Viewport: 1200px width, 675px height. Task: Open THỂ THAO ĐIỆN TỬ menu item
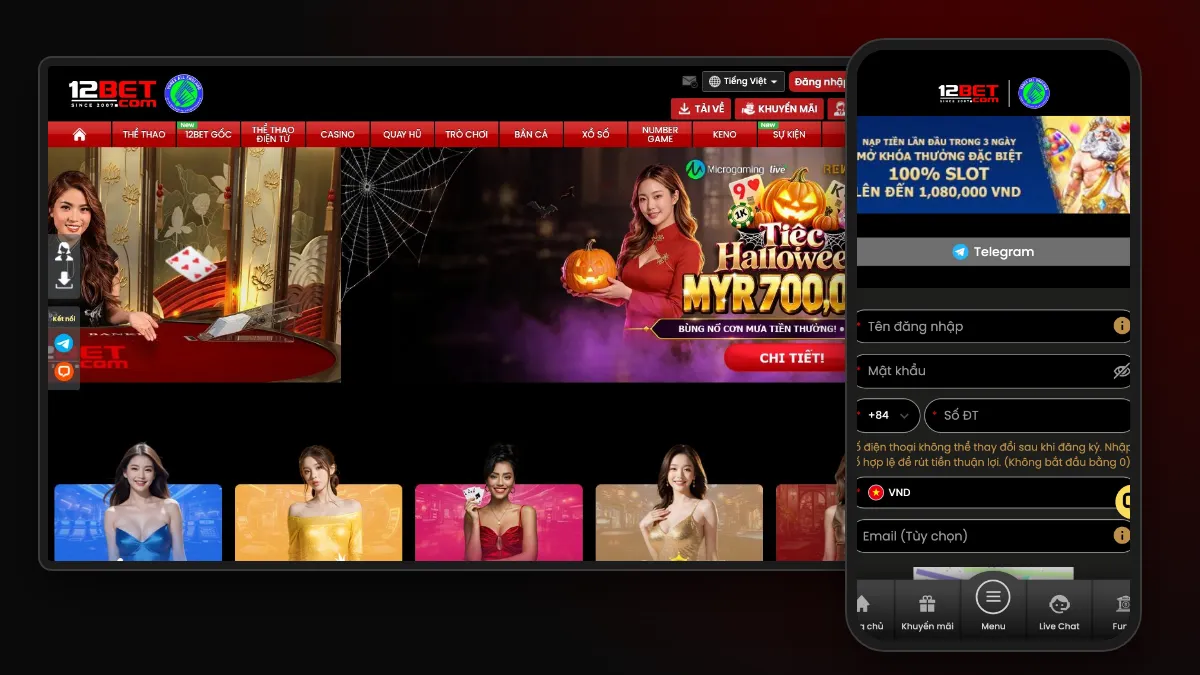click(x=273, y=134)
